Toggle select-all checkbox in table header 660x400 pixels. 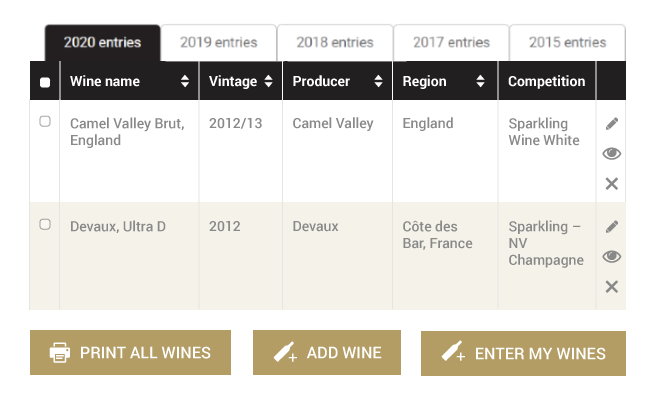click(45, 82)
